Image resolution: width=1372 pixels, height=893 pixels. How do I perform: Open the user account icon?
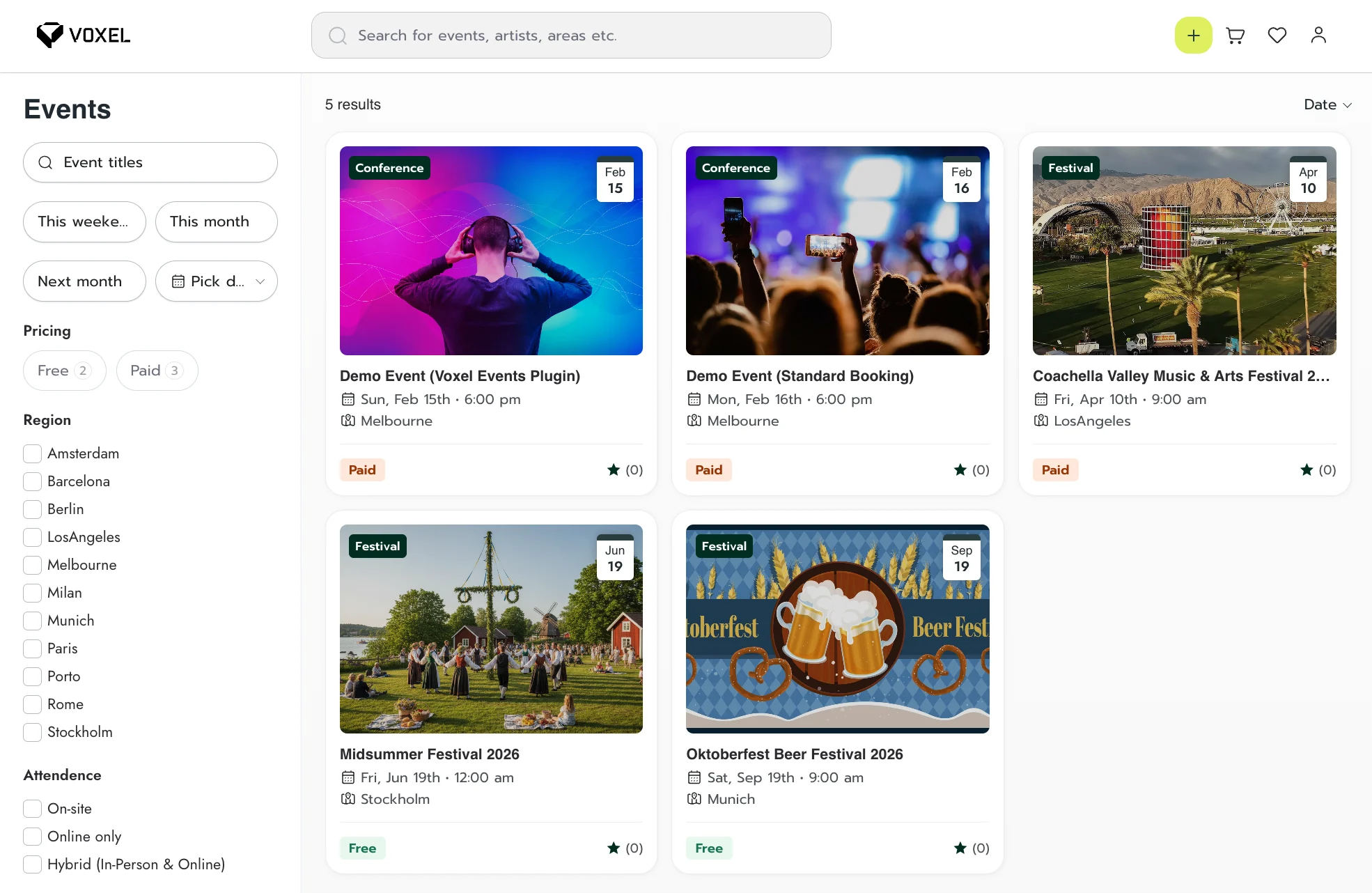1318,36
